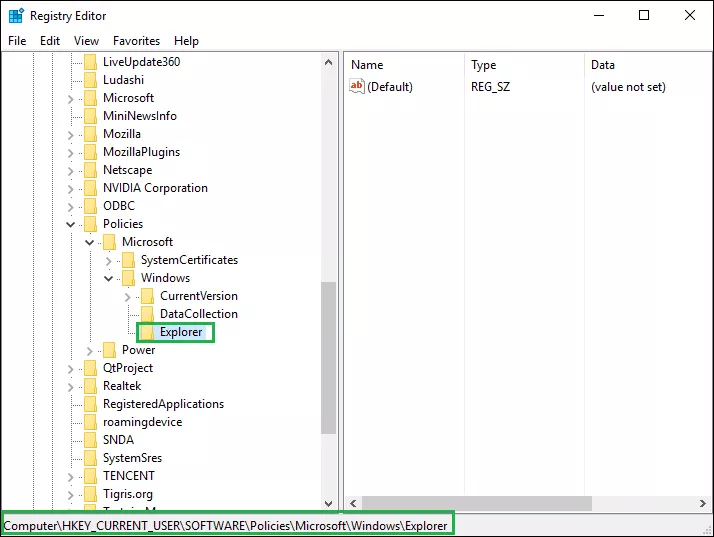Click the tree pane scroll up arrow
This screenshot has width=714, height=537.
pyautogui.click(x=329, y=62)
